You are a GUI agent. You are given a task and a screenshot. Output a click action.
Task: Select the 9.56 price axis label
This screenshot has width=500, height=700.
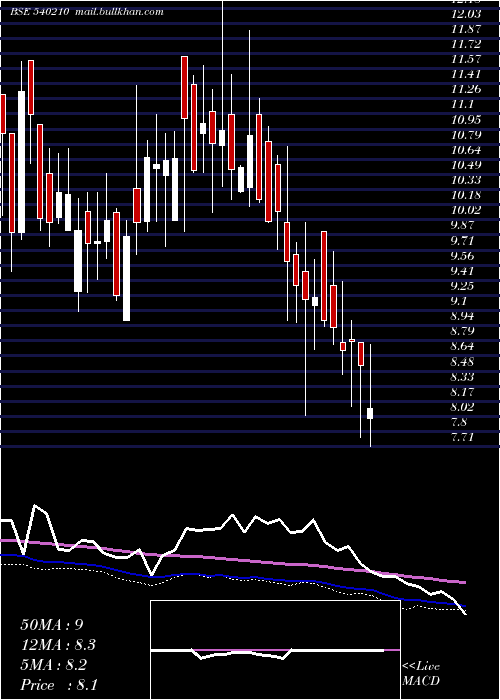pyautogui.click(x=464, y=256)
